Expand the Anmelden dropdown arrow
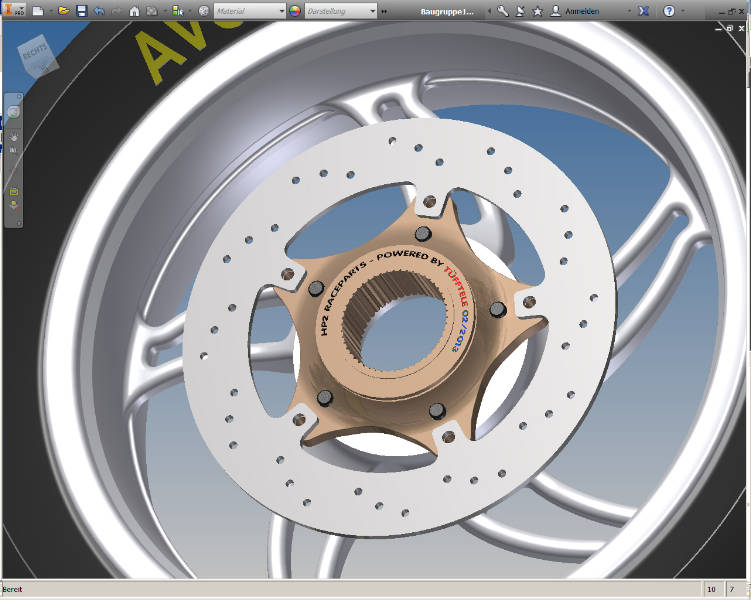This screenshot has width=751, height=600. 629,11
